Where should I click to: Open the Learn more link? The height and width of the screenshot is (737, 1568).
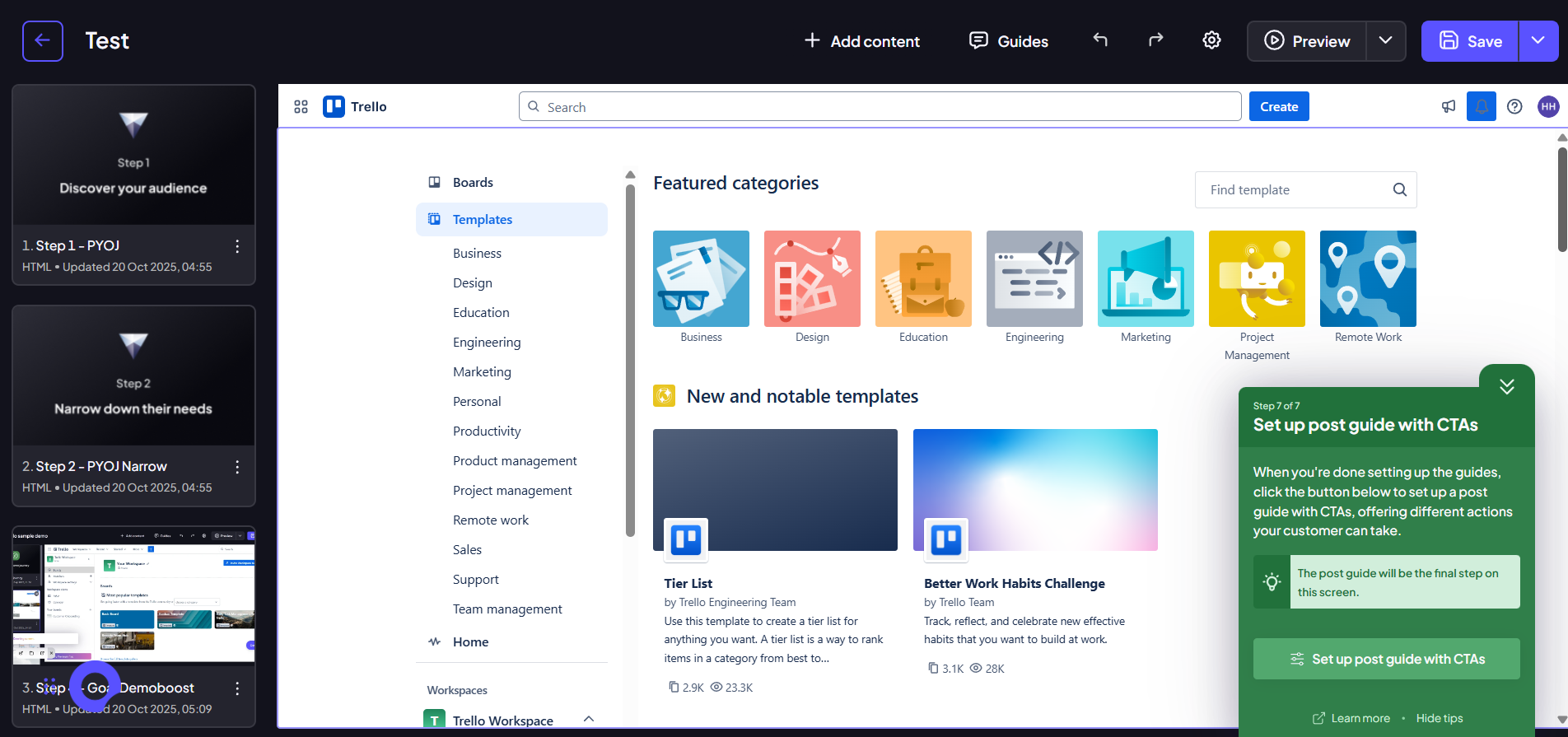(1351, 718)
